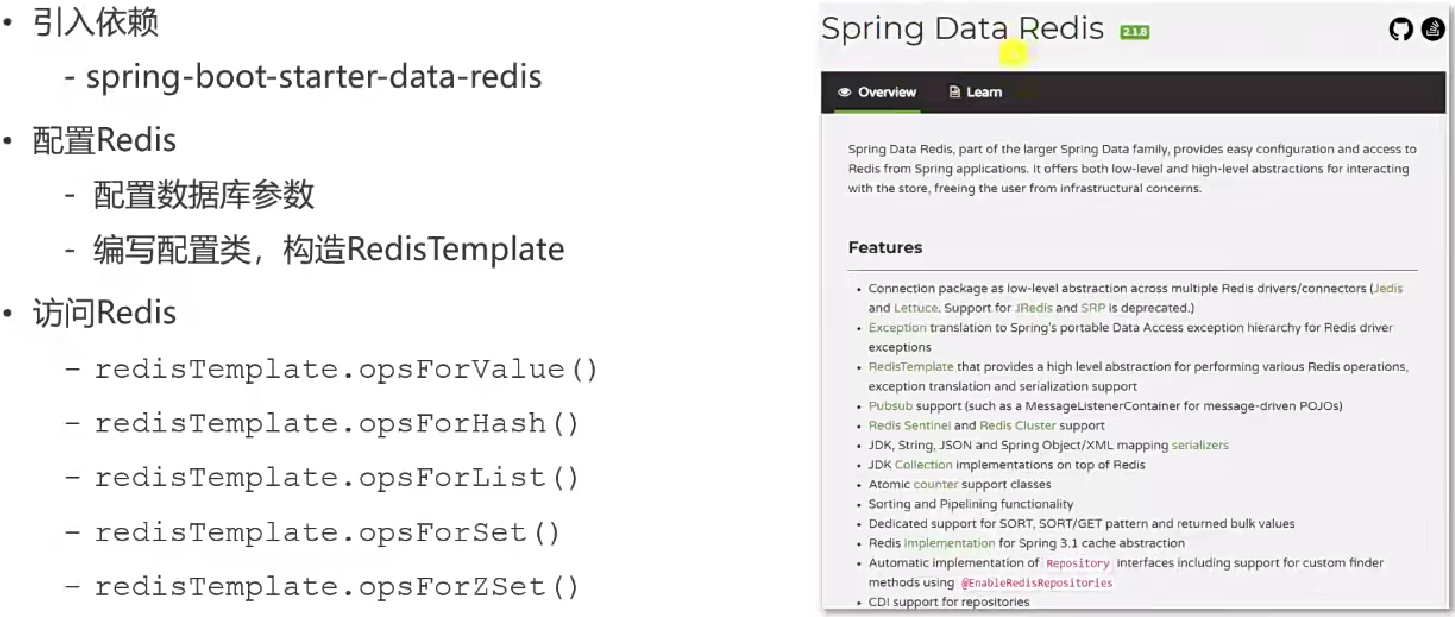Click the eye icon on Overview tab
Screen dimensions: 1455x617
pos(845,92)
